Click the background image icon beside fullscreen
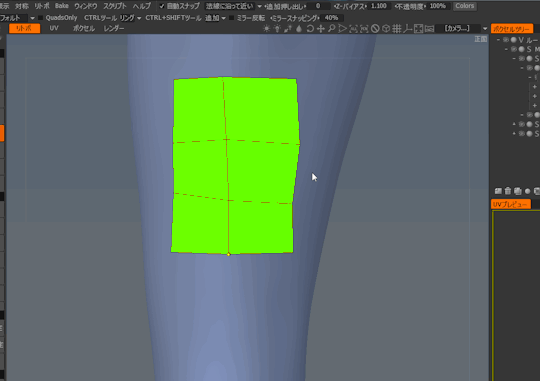540x381 pixels. pyautogui.click(x=429, y=29)
